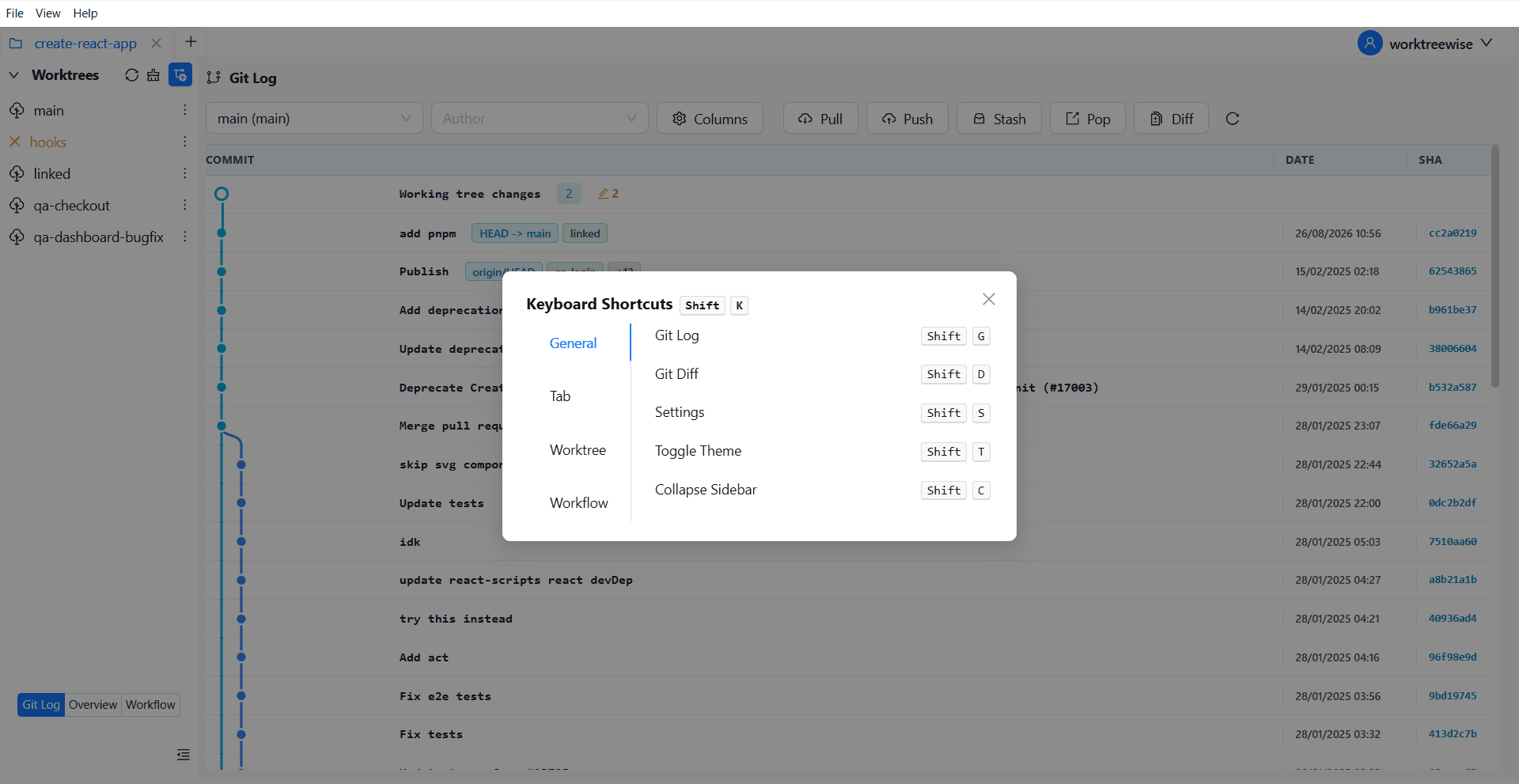Click the Push button

pos(907,119)
